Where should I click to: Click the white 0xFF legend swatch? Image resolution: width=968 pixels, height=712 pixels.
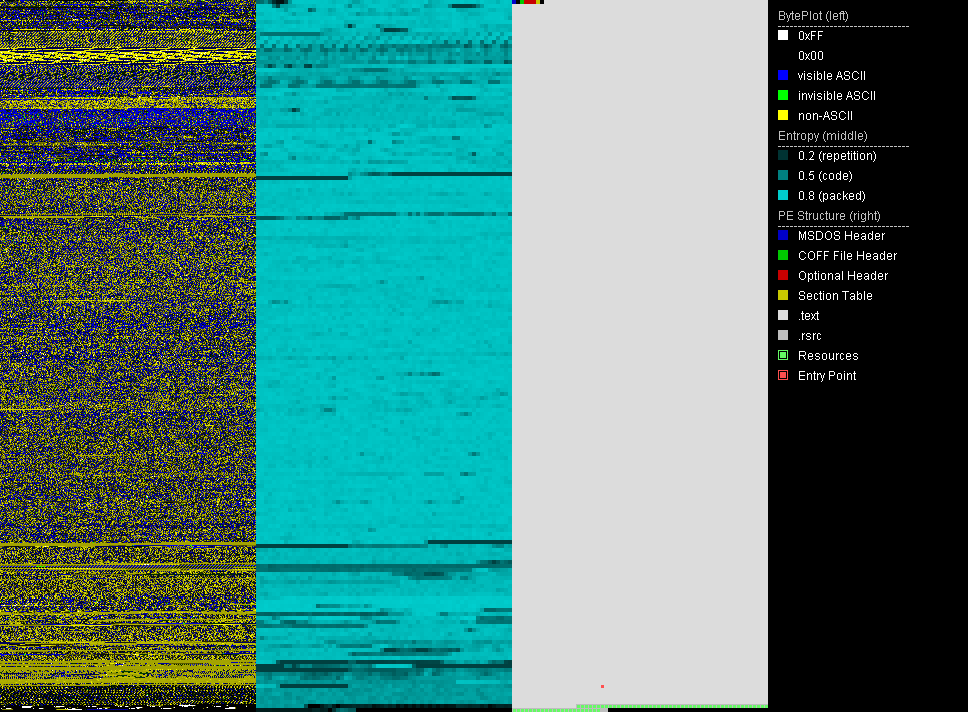pyautogui.click(x=783, y=36)
